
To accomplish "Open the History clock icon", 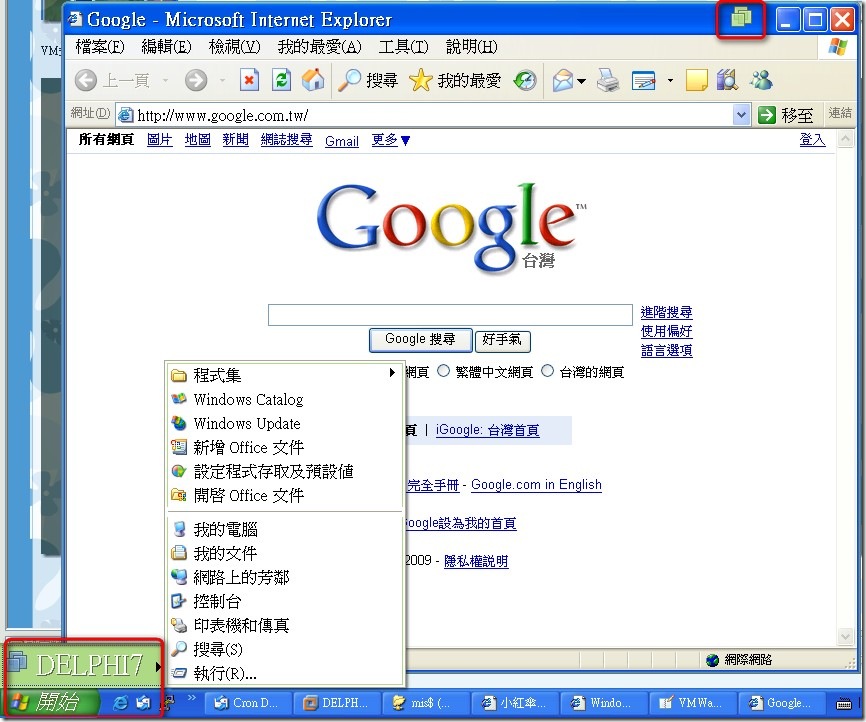I will pyautogui.click(x=525, y=81).
